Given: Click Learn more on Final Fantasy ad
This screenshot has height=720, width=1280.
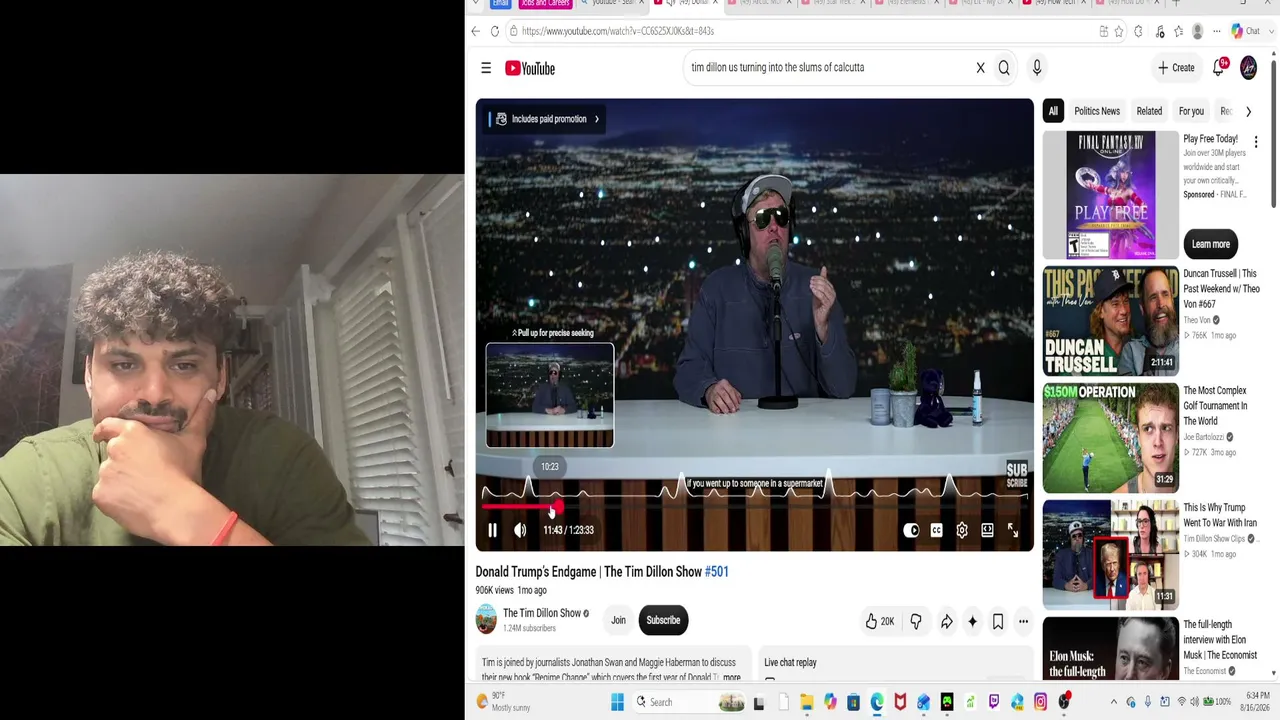Looking at the screenshot, I should (1210, 244).
